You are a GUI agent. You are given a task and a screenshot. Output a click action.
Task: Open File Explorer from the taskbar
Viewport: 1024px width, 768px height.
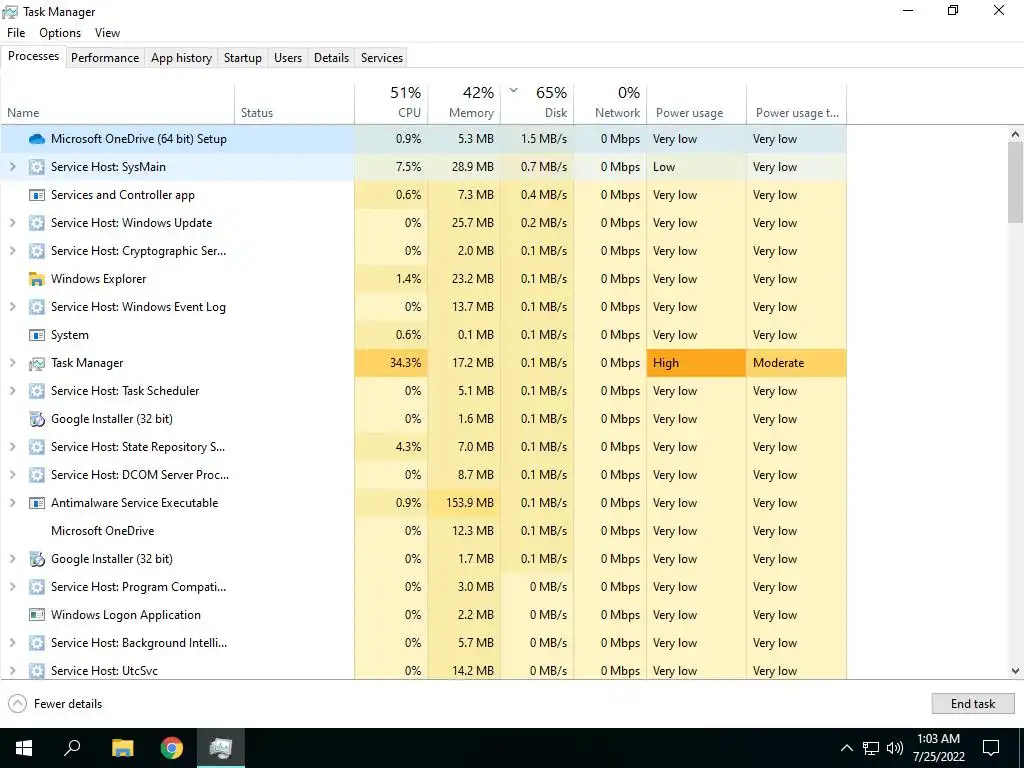(122, 748)
